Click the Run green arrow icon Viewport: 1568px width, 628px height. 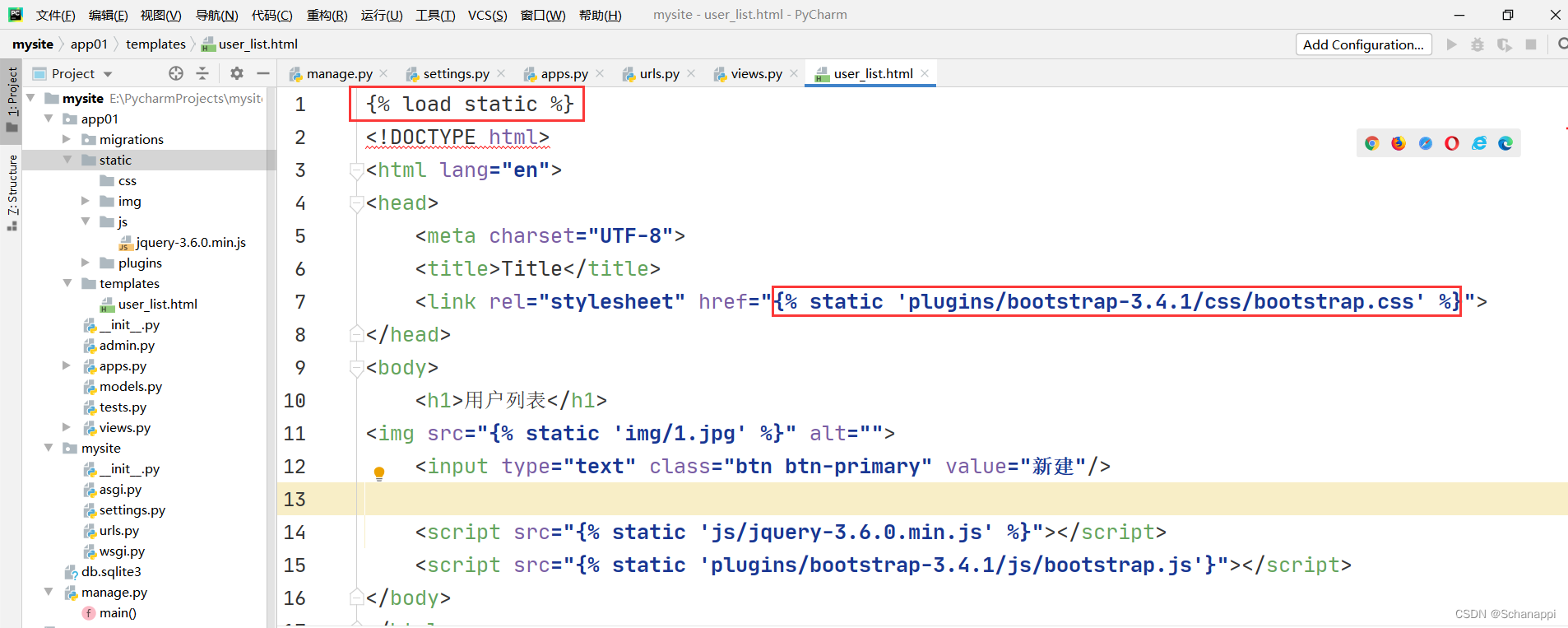click(x=1452, y=44)
